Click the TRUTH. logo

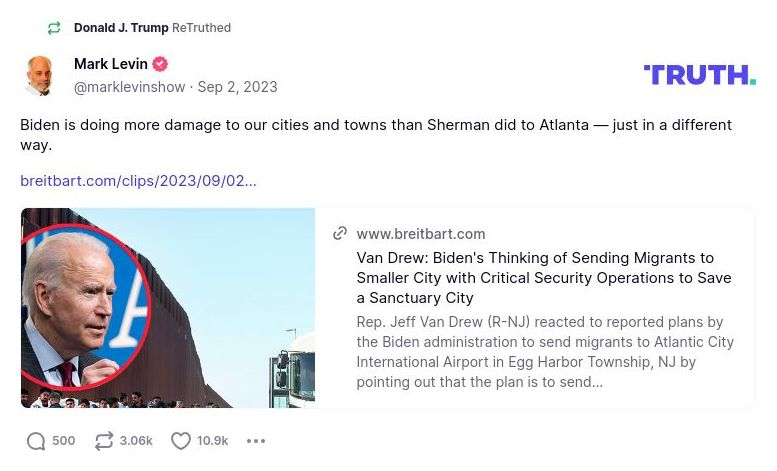pyautogui.click(x=699, y=75)
